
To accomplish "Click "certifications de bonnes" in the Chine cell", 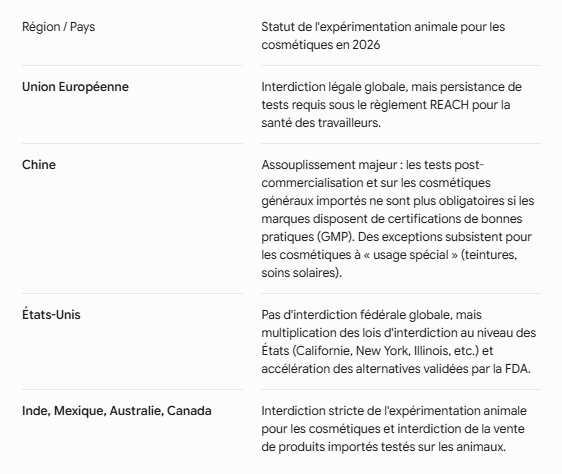I will 455,219.
